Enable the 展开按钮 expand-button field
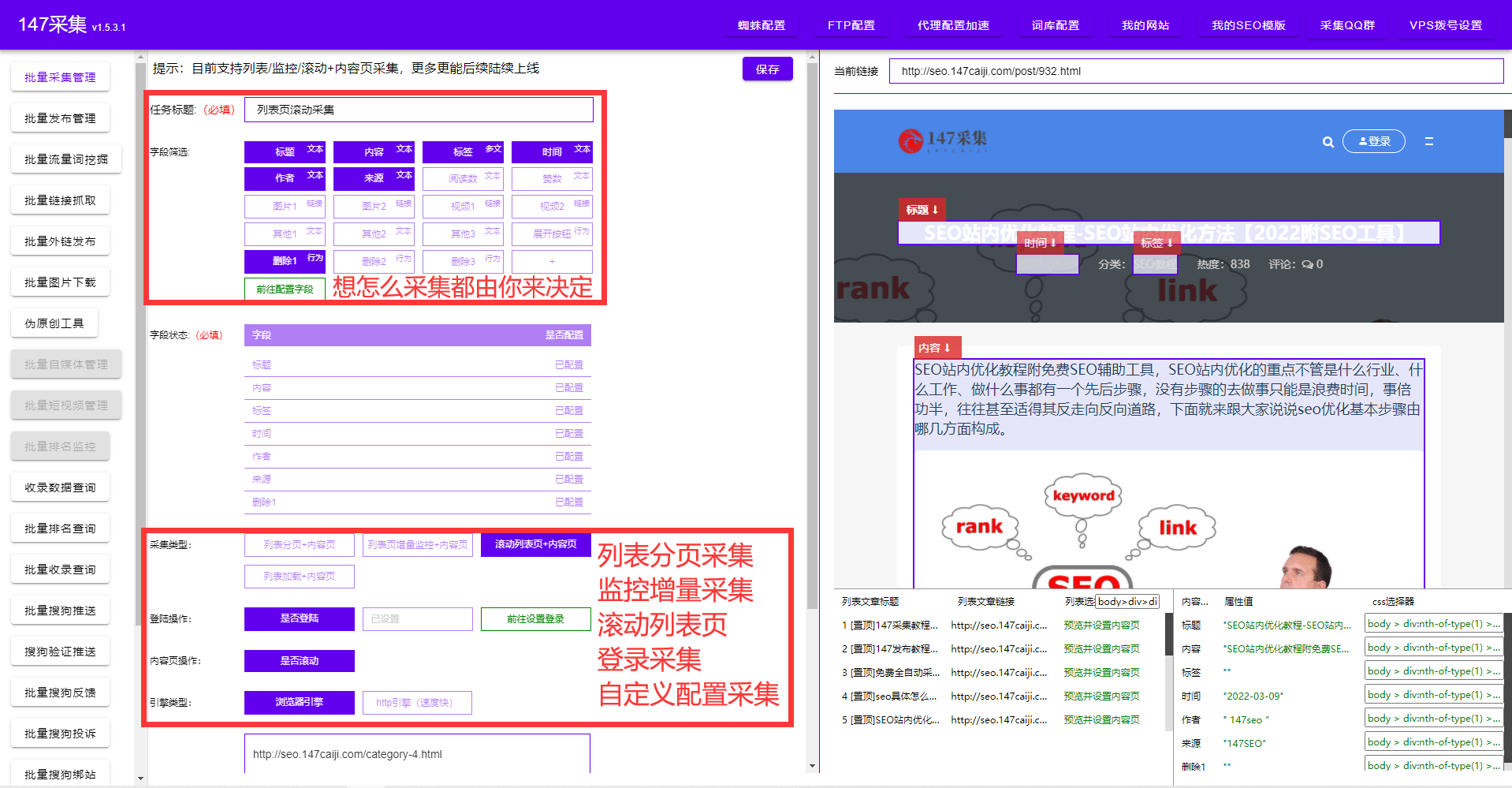 [x=552, y=233]
